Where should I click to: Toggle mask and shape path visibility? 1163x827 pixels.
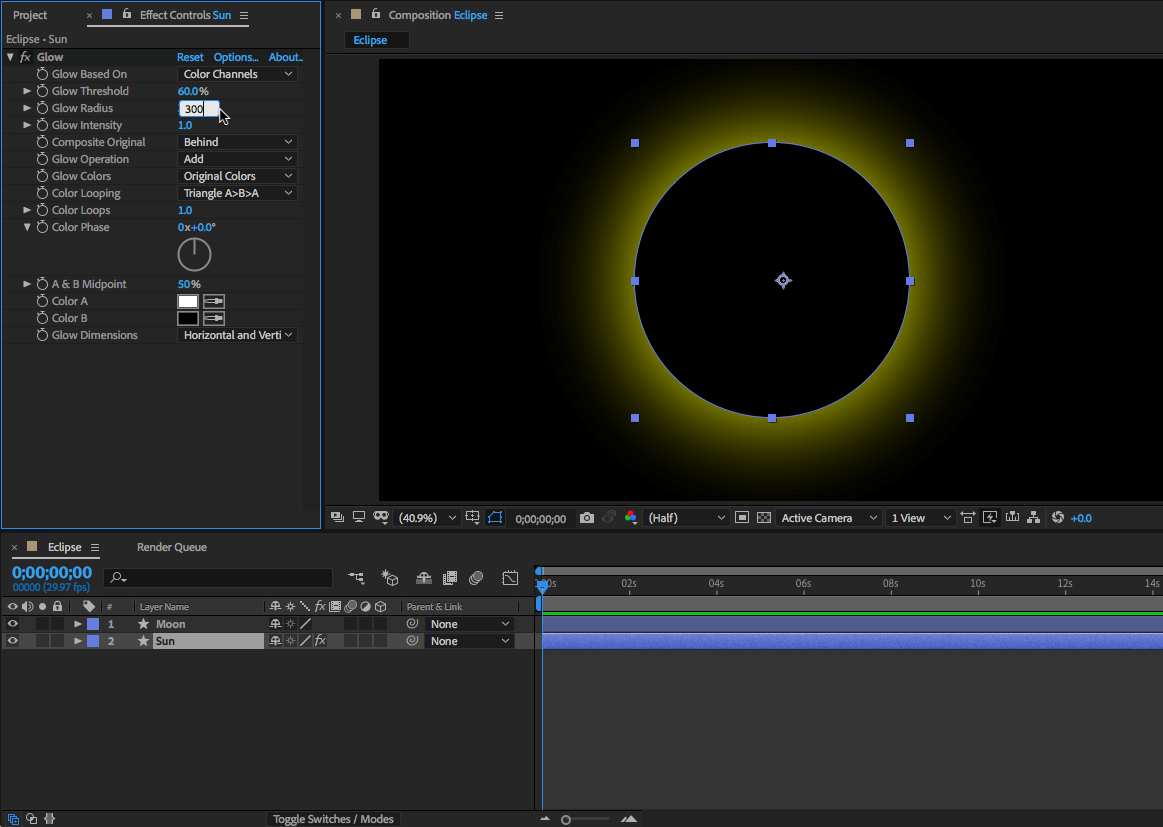tap(495, 518)
